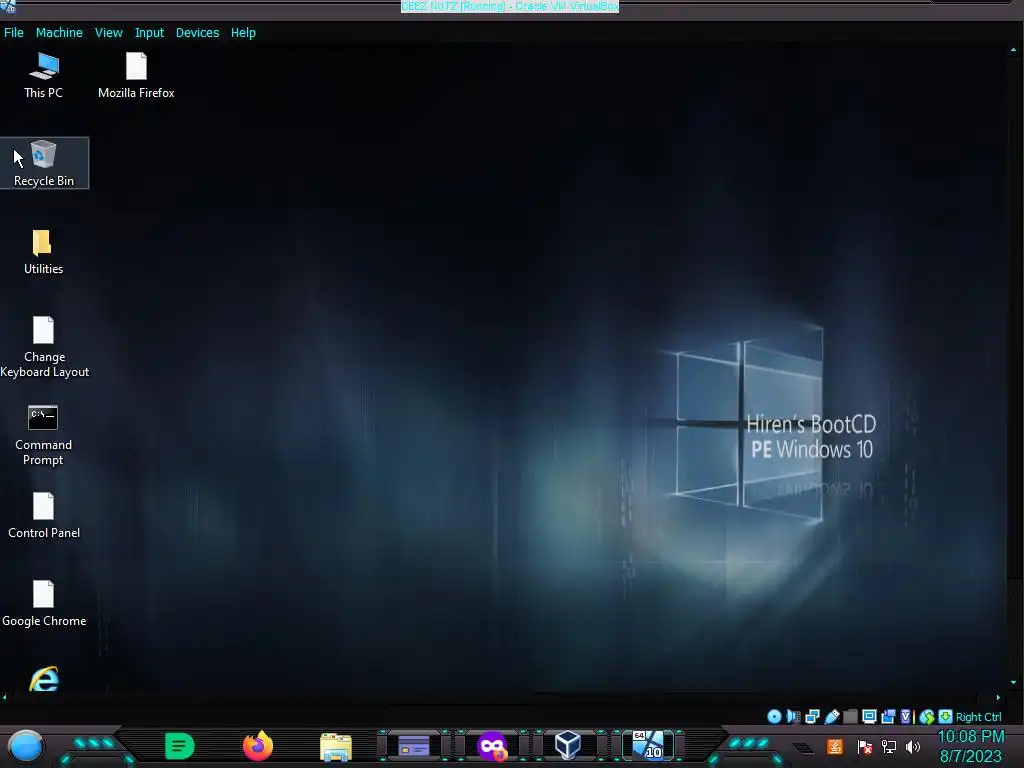Select the Utilities folder icon

pos(43,252)
